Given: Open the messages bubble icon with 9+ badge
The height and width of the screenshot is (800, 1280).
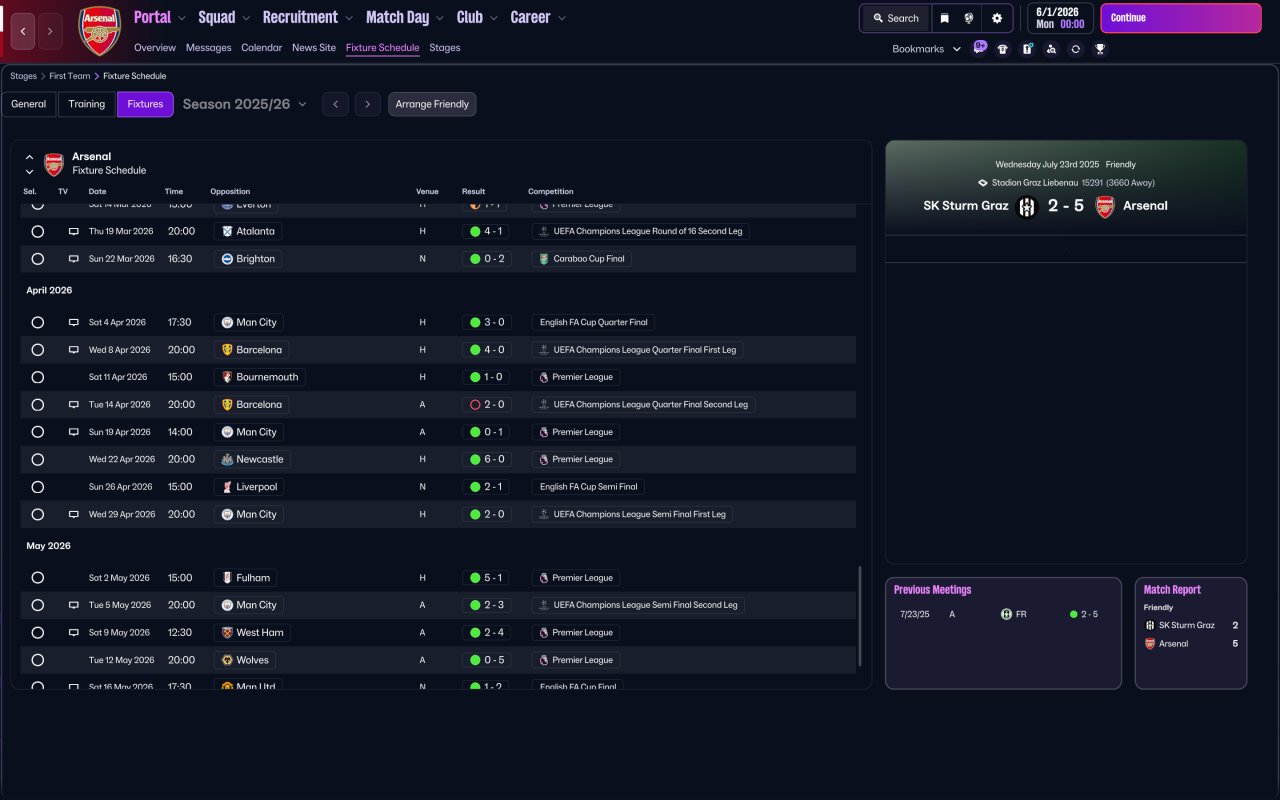Looking at the screenshot, I should click(979, 47).
